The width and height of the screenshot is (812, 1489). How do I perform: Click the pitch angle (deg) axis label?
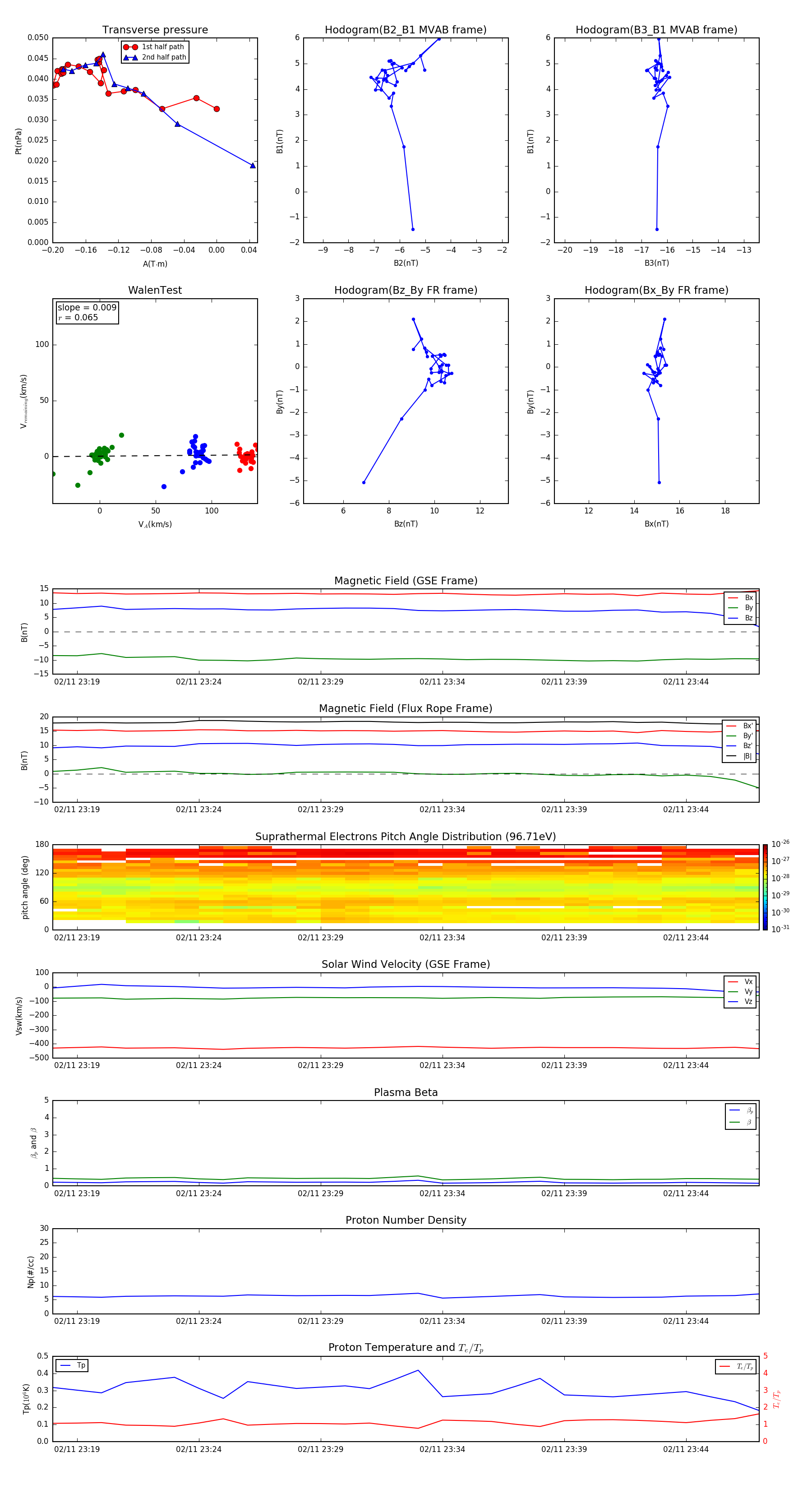pyautogui.click(x=25, y=887)
